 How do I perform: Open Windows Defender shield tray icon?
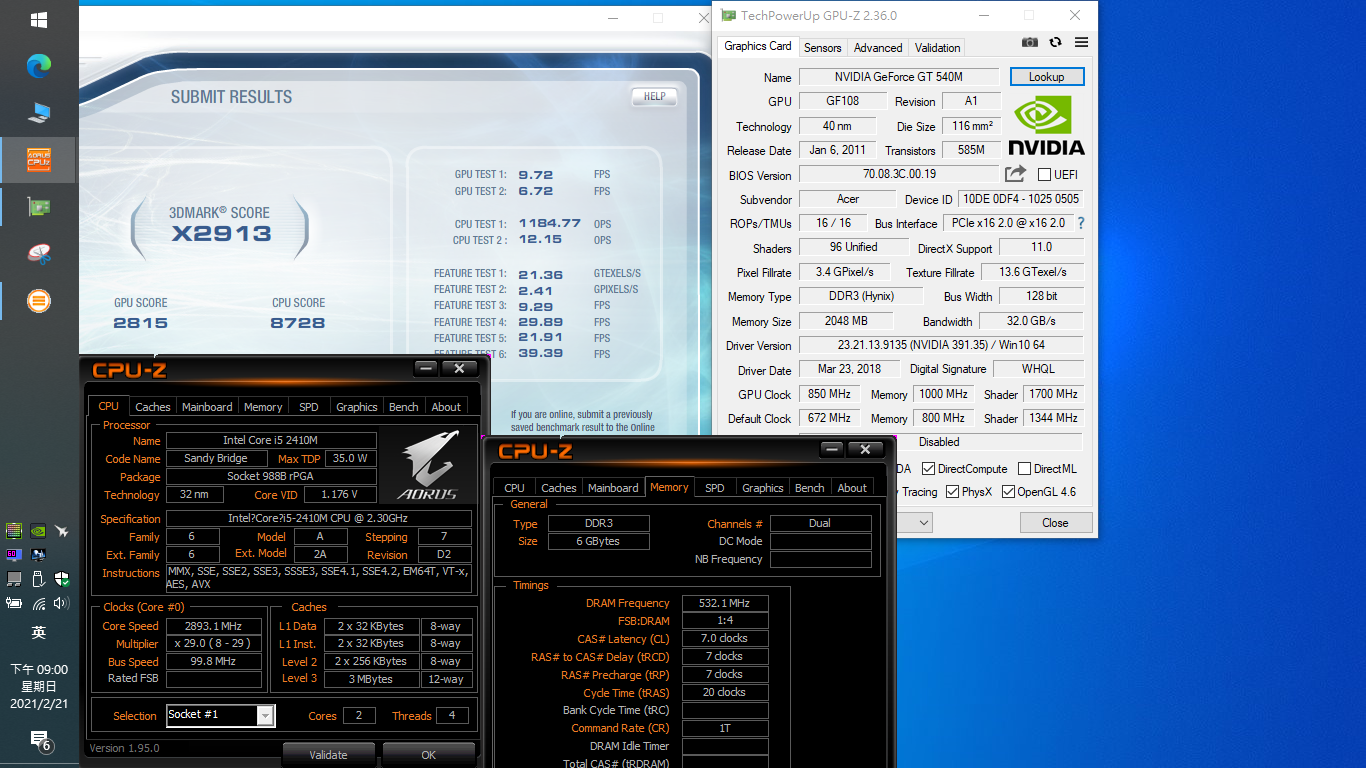62,579
